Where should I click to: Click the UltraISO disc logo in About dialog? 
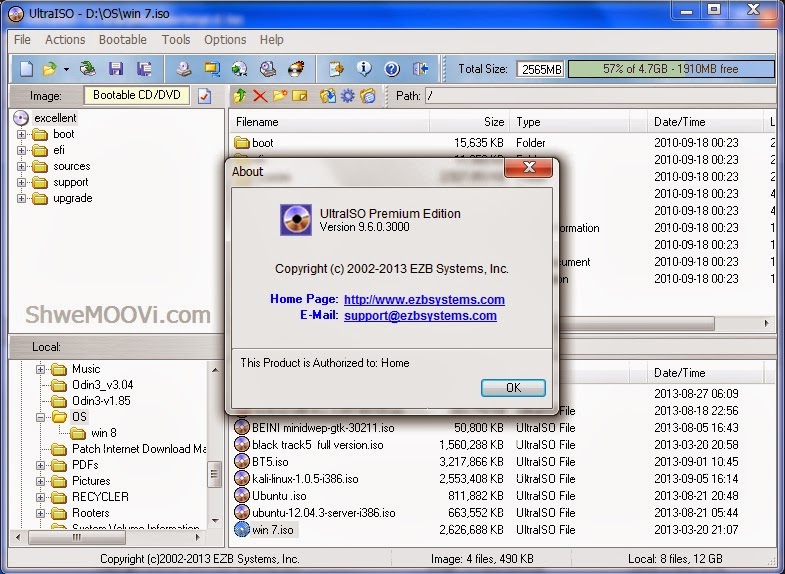296,220
